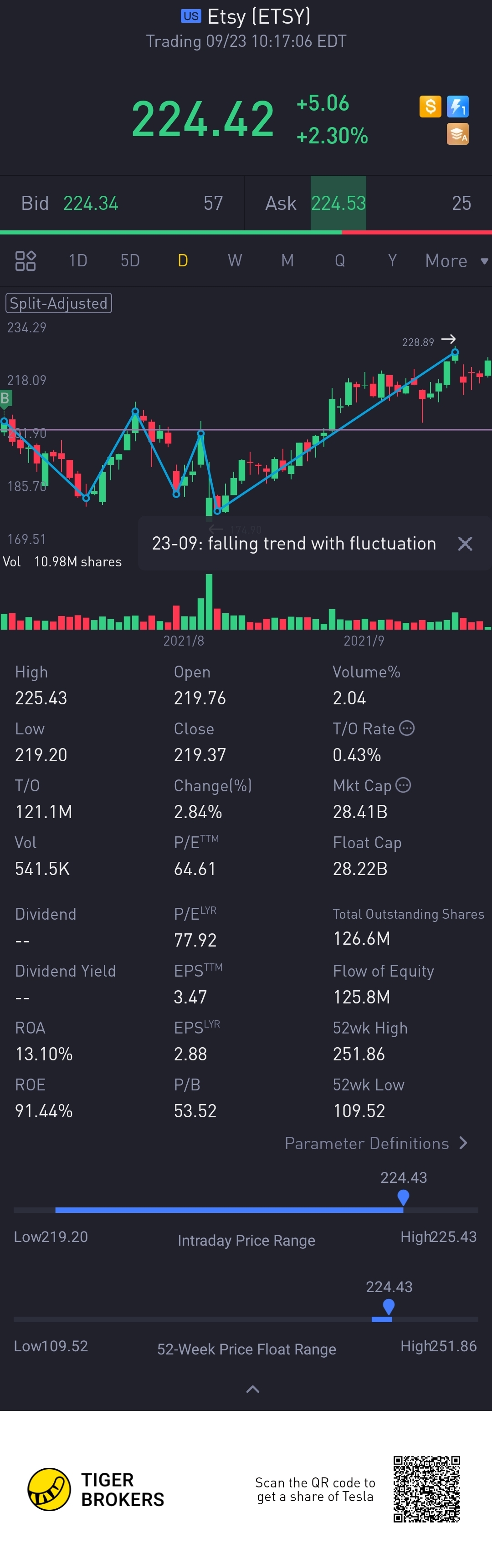Open Parameter Definitions

376,1143
